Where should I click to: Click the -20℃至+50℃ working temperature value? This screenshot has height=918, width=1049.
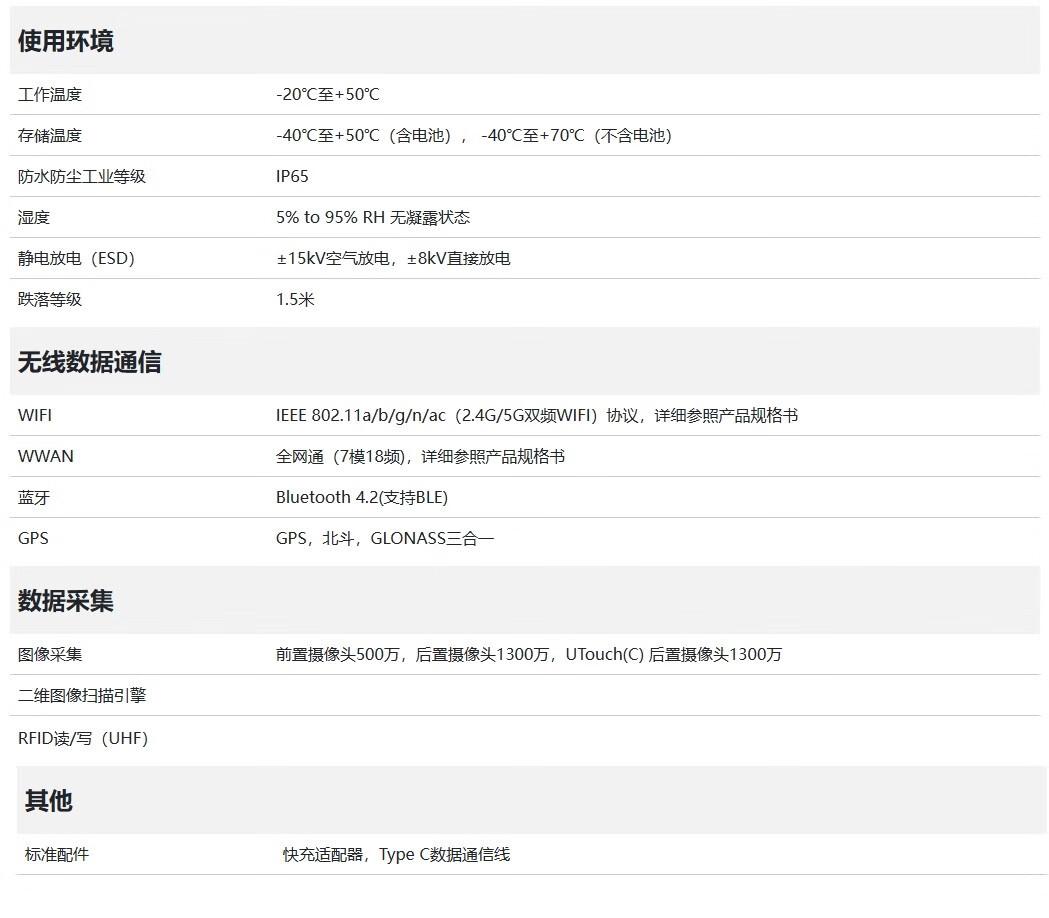pos(328,95)
